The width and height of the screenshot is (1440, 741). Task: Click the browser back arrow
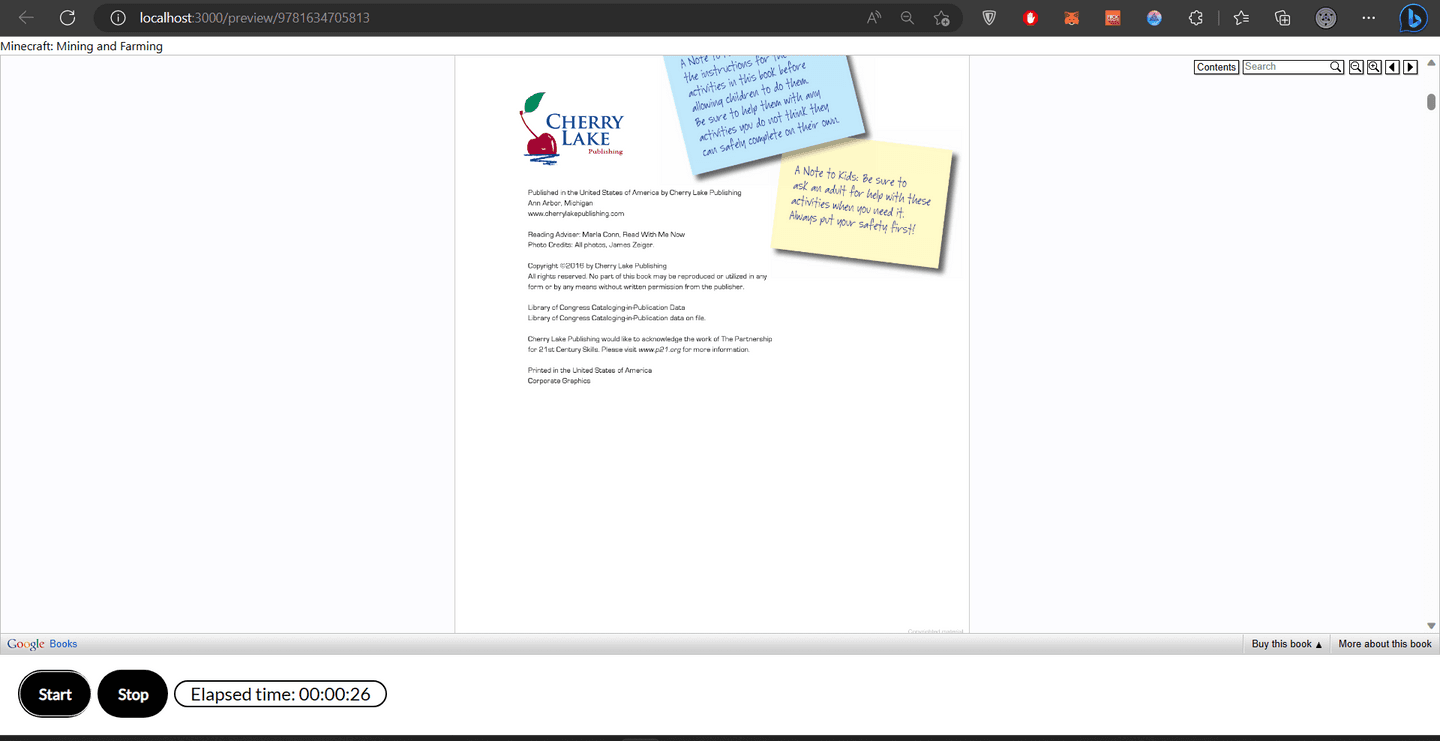coord(26,18)
